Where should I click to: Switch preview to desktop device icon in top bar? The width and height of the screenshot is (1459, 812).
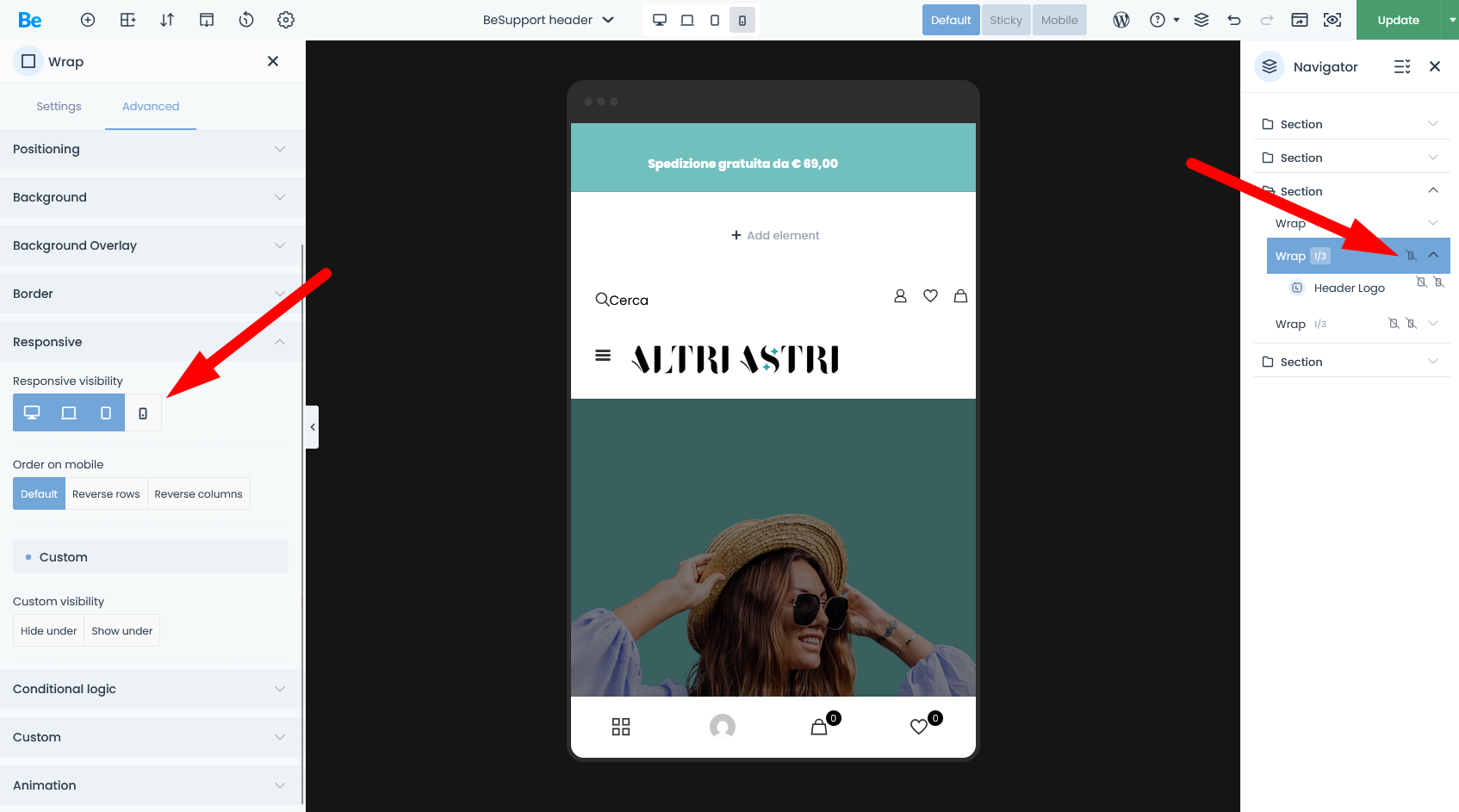click(x=660, y=20)
